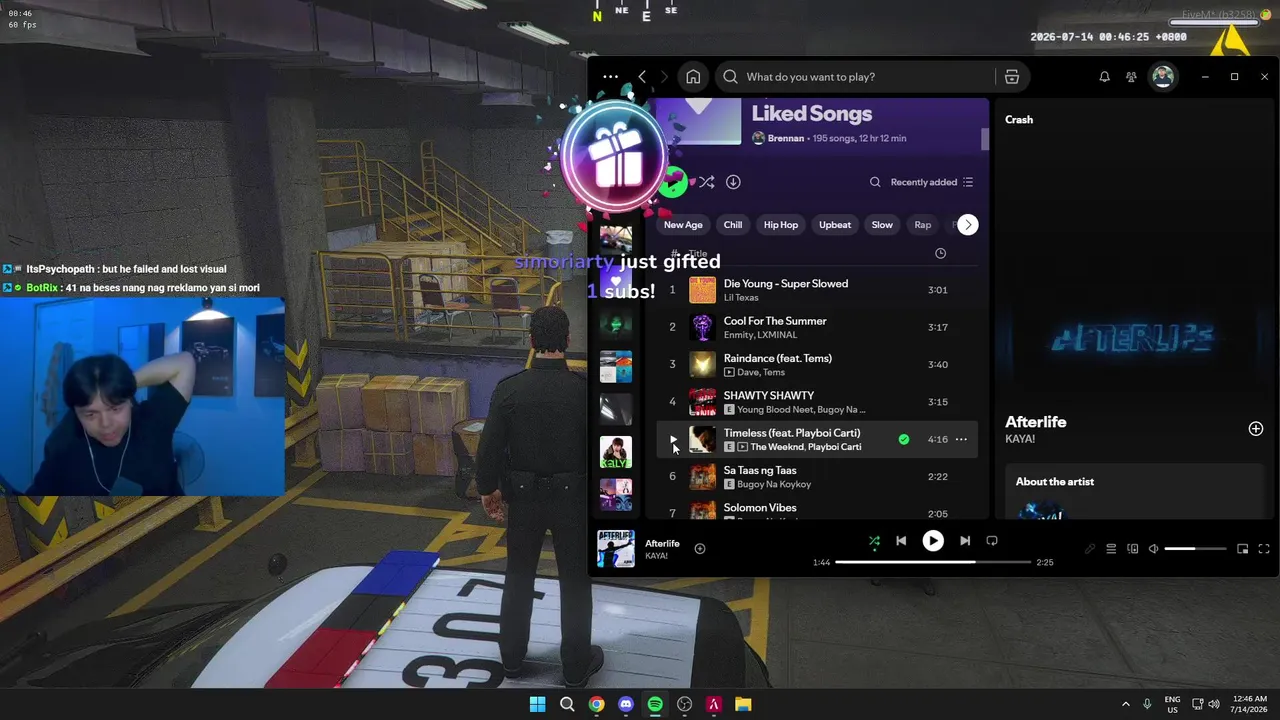Toggle shuffle in the player bar

coord(874,541)
